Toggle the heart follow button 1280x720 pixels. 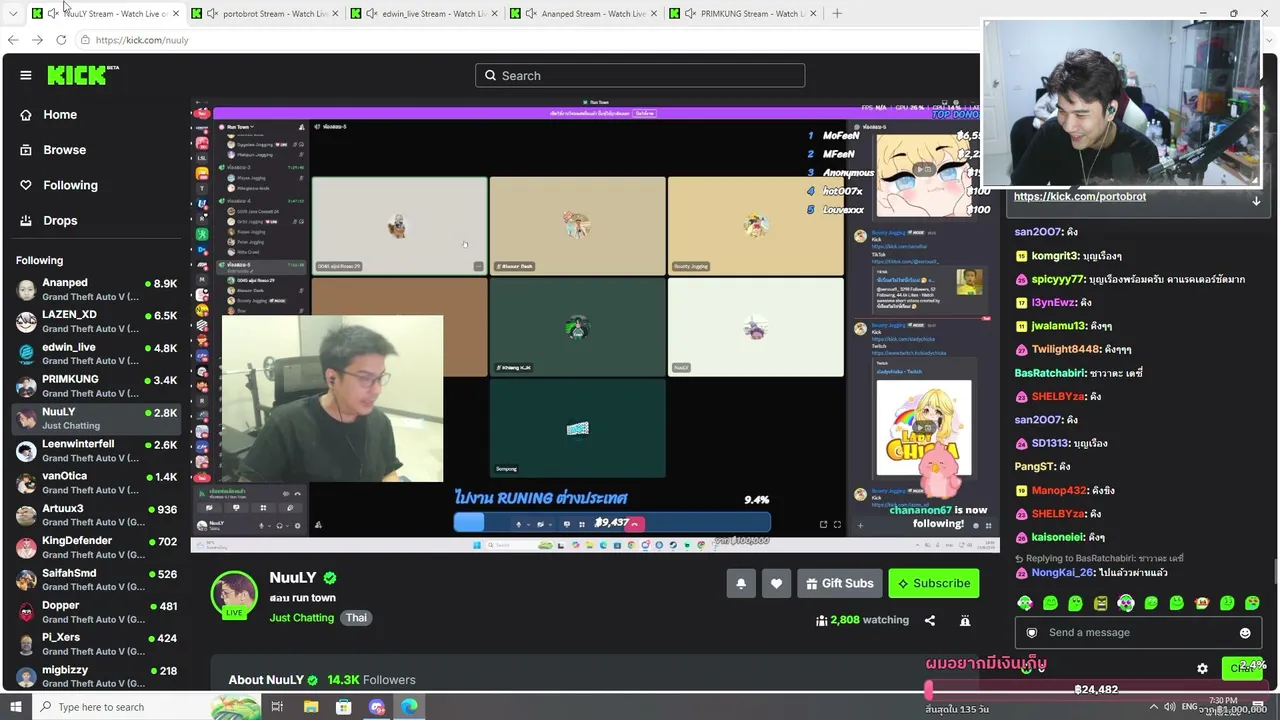(x=776, y=583)
